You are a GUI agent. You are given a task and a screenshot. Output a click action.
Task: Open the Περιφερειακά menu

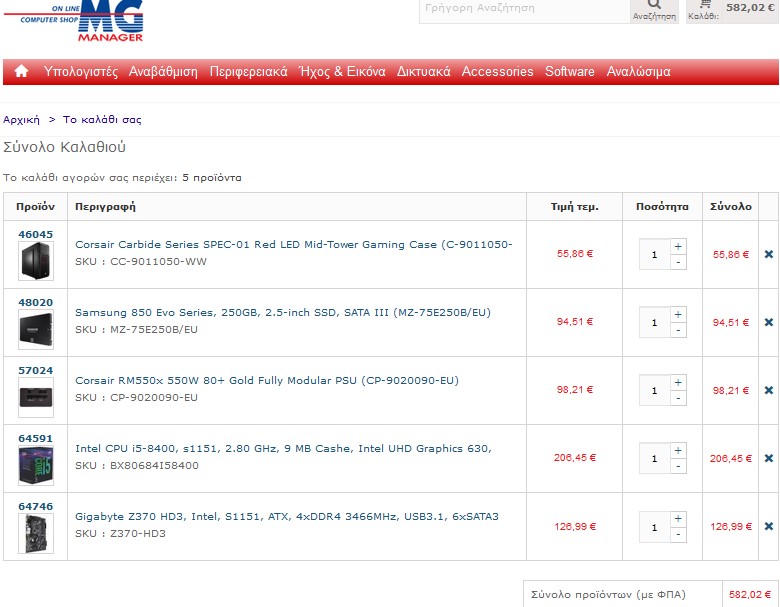(x=248, y=72)
